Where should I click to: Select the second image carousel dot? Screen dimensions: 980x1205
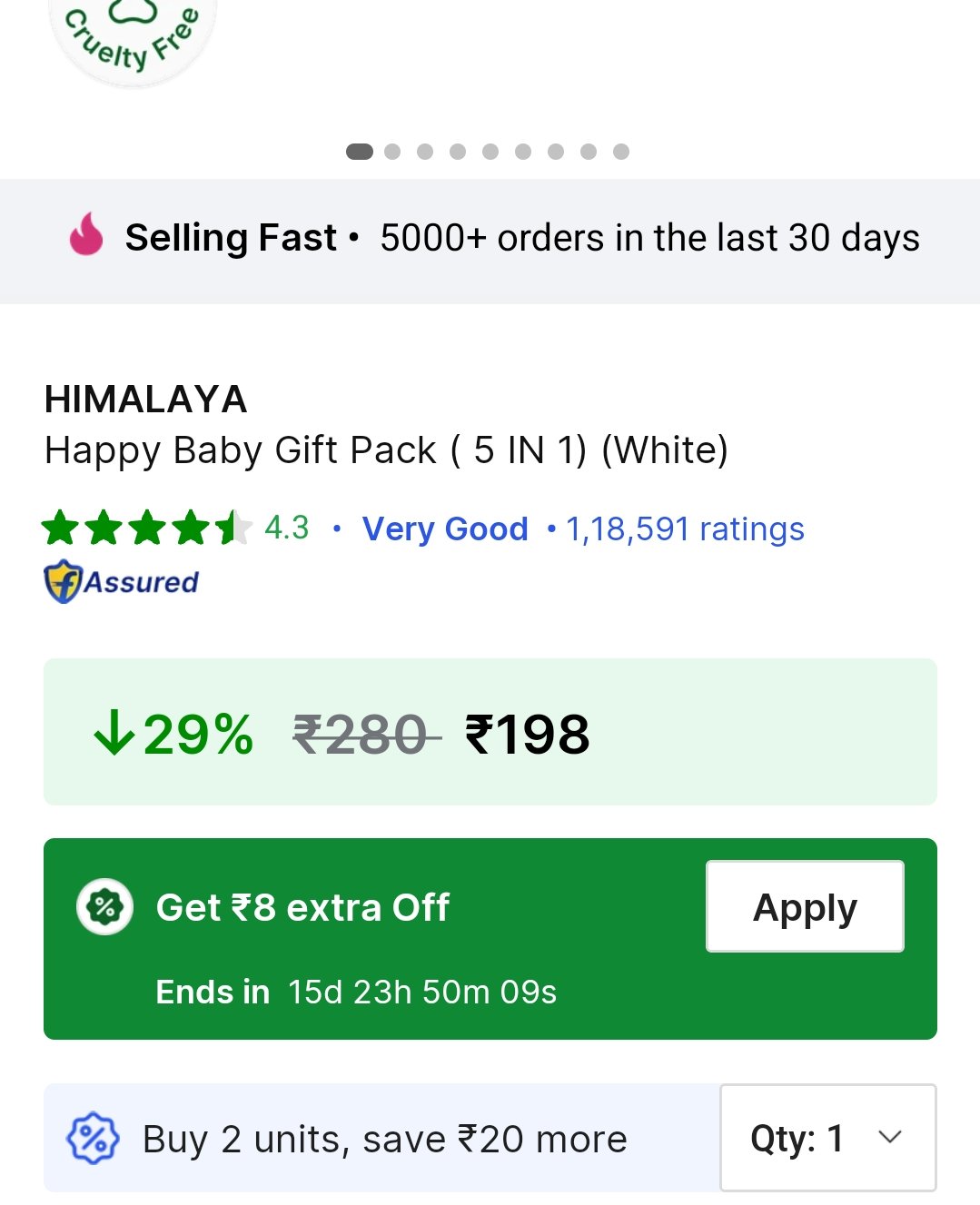tap(392, 152)
